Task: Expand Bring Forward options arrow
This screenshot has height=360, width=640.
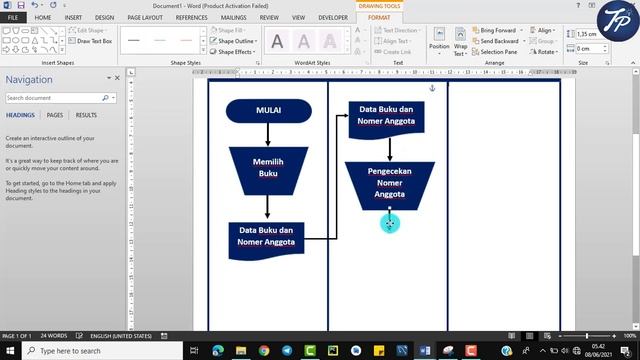Action: [521, 30]
